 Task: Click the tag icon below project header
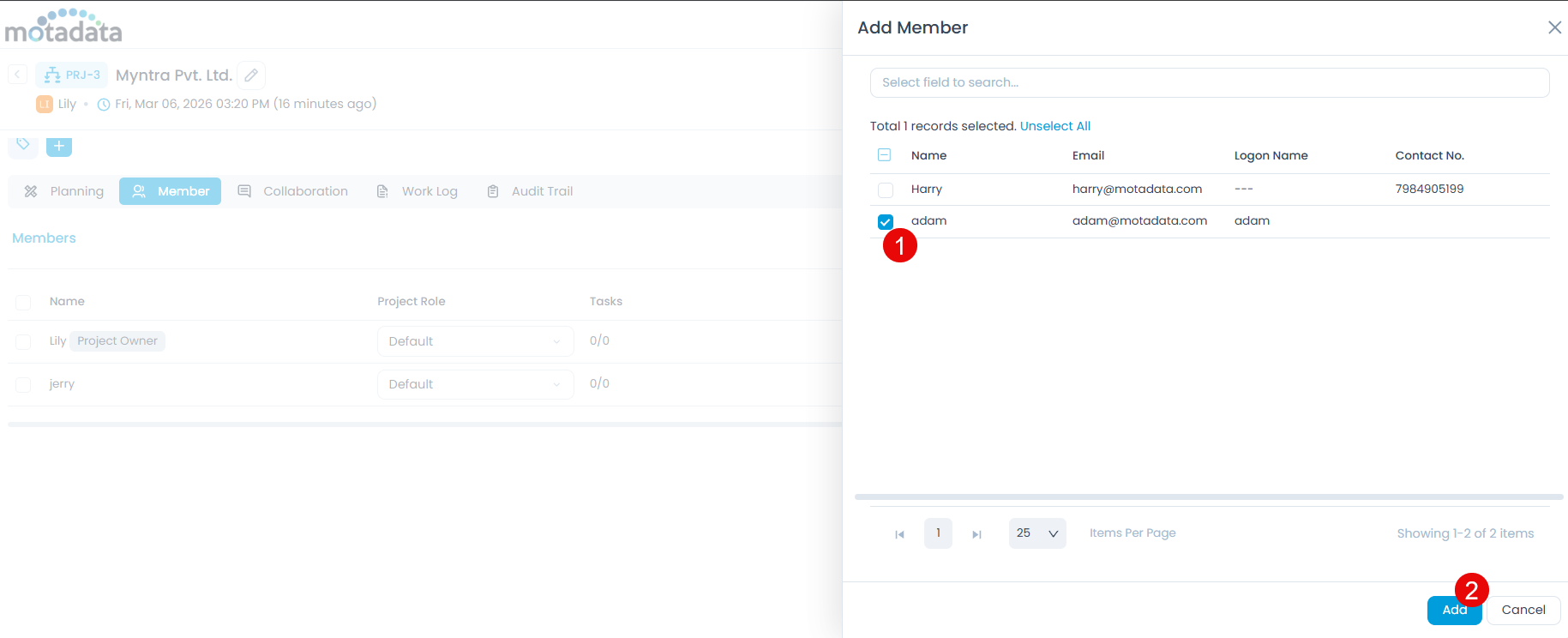click(x=23, y=144)
